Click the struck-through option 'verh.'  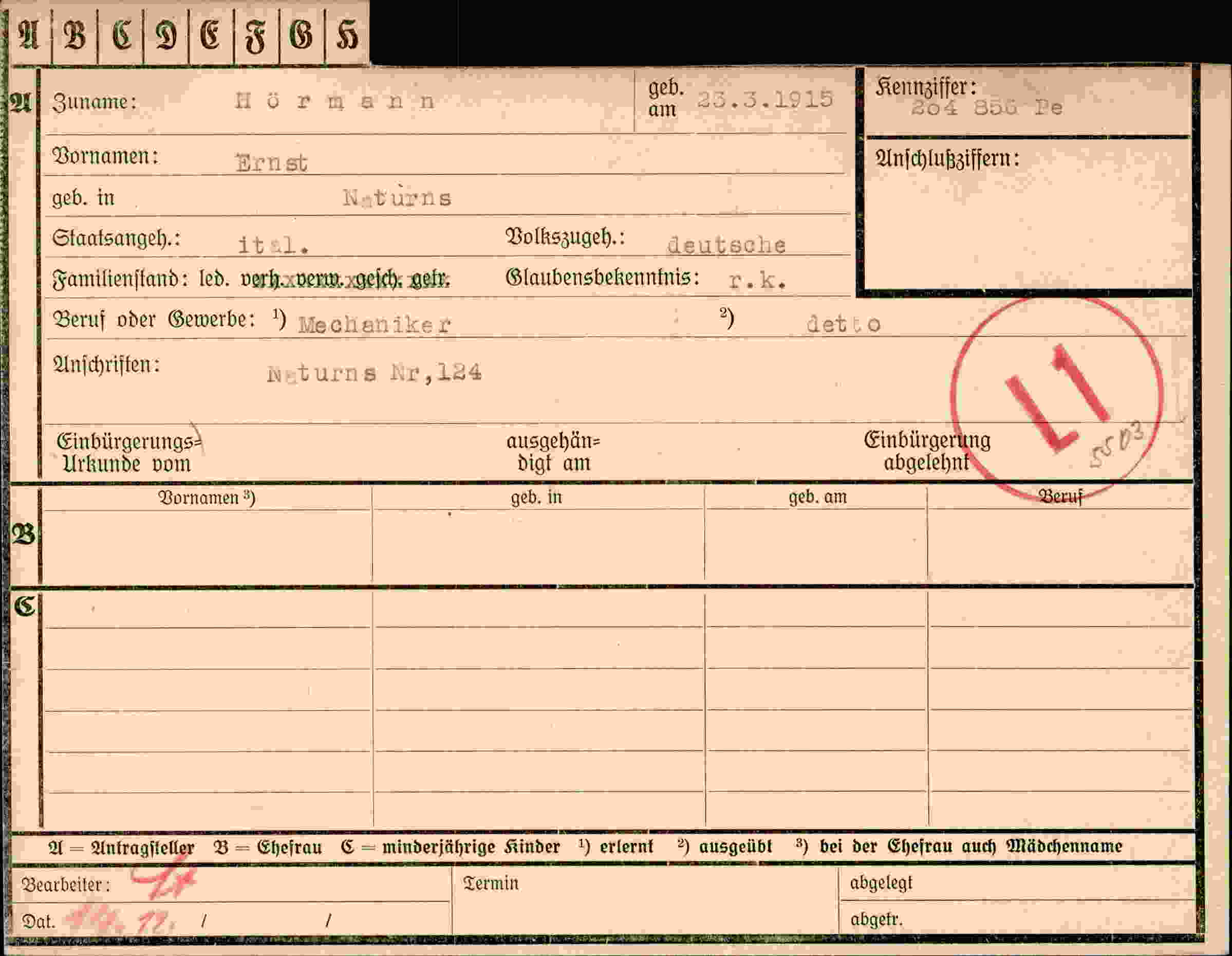click(262, 280)
